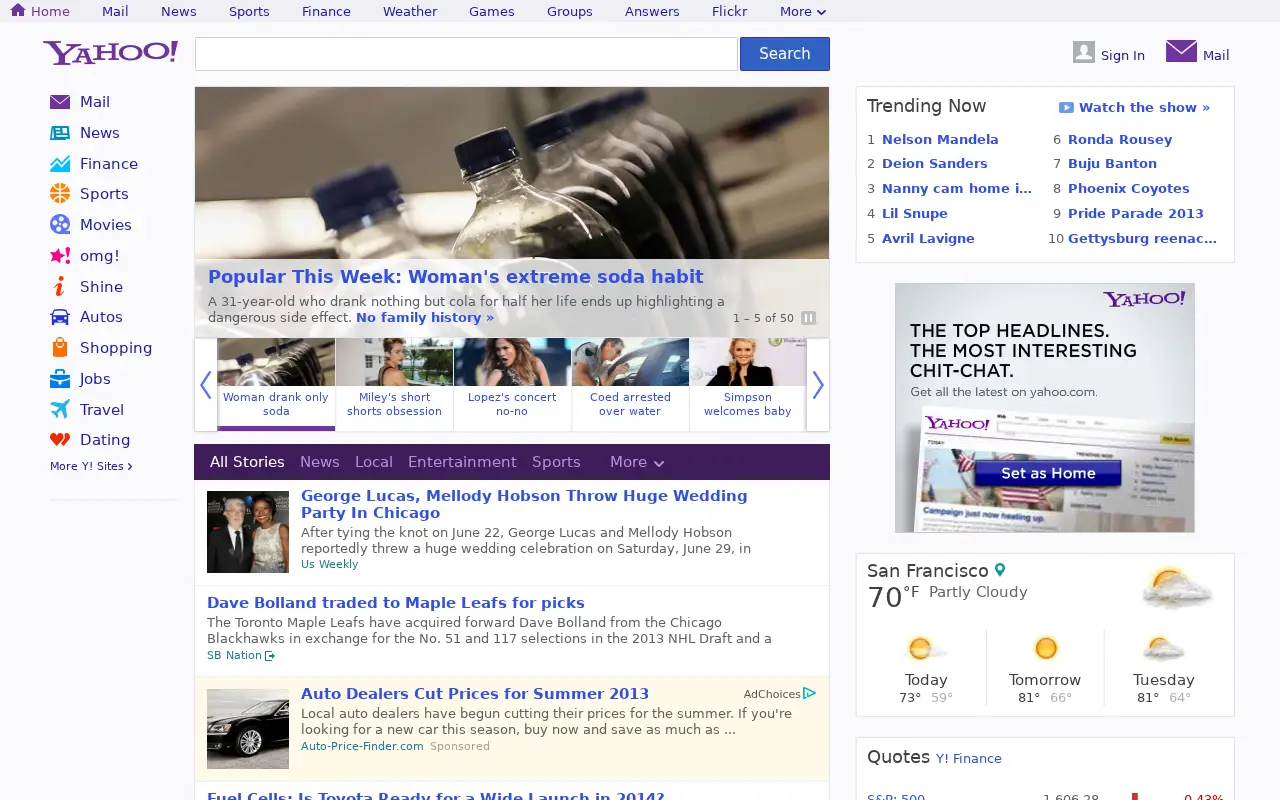Open the Lopez's concert no-no thumbnail
Image resolution: width=1280 pixels, height=800 pixels.
point(512,385)
